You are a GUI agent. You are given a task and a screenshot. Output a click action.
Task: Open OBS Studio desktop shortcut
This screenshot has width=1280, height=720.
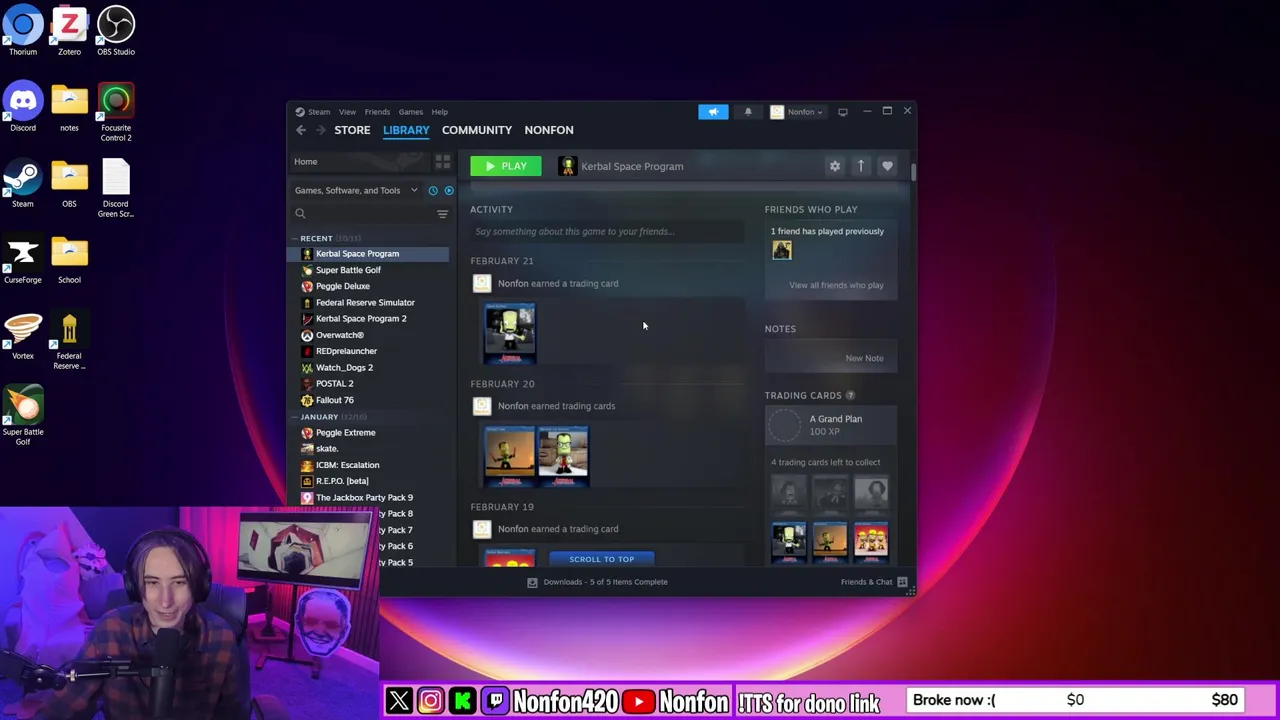[x=116, y=31]
